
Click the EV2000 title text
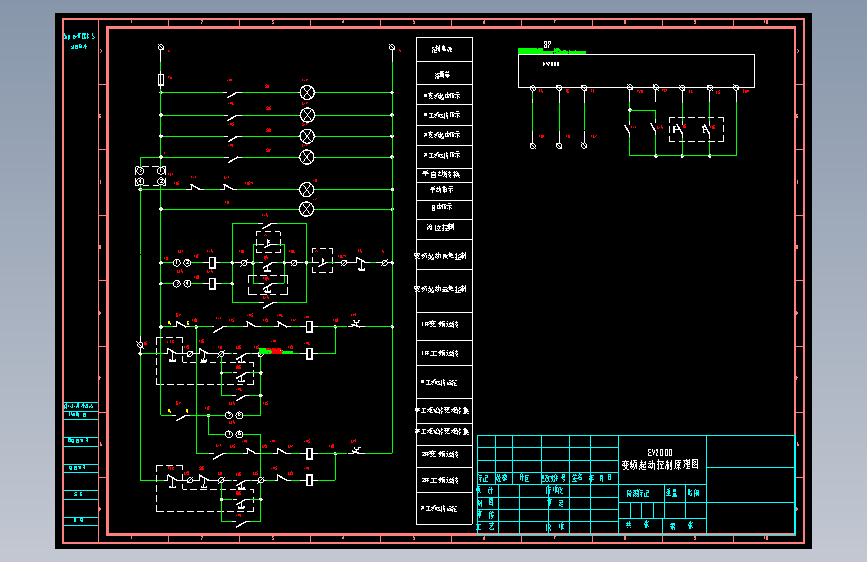point(660,452)
